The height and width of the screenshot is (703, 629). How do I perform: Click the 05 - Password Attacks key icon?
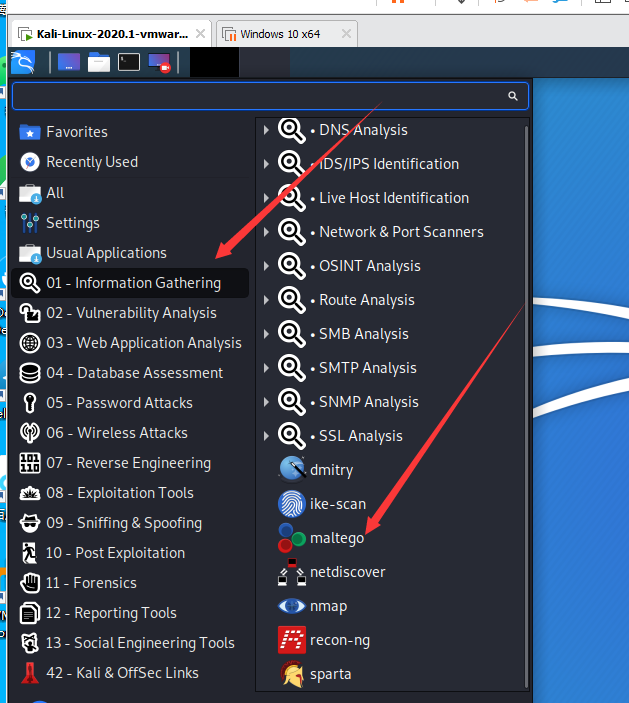click(30, 403)
